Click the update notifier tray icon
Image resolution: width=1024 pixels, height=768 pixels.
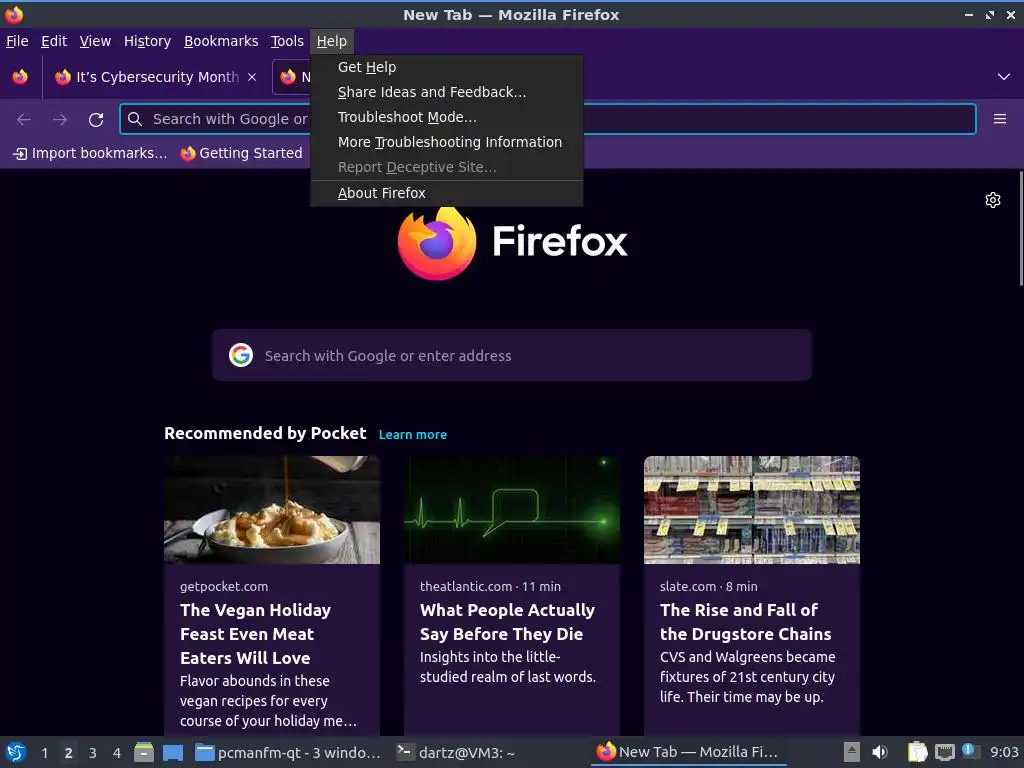click(x=970, y=751)
